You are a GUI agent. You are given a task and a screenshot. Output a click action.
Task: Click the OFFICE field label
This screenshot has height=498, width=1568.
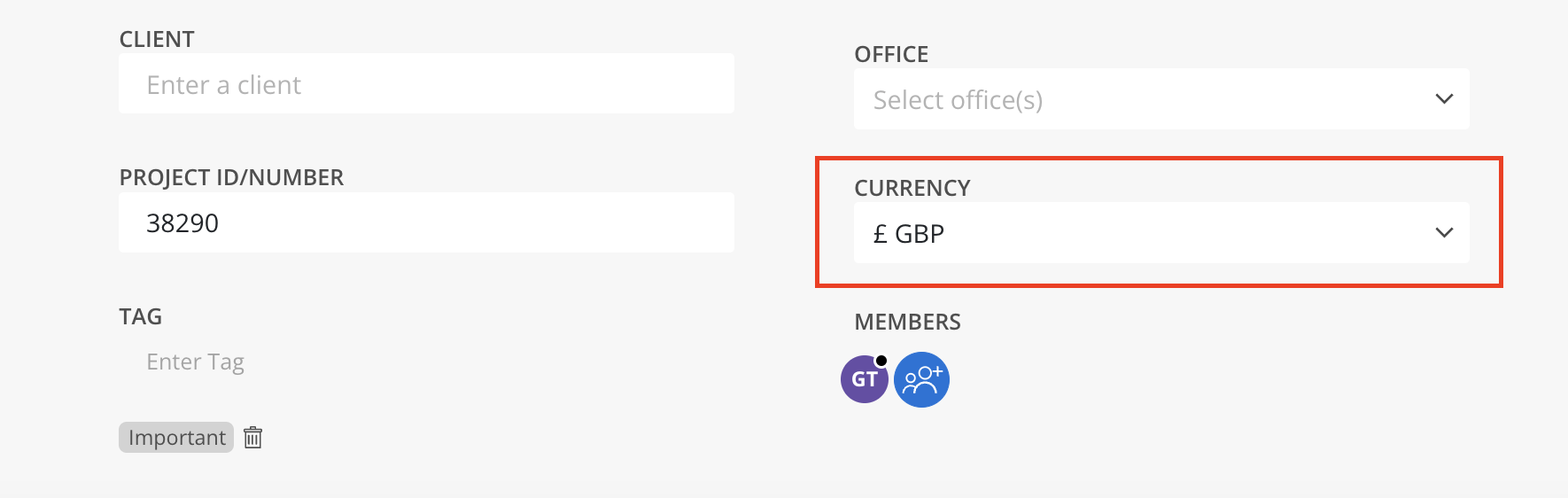pos(891,54)
